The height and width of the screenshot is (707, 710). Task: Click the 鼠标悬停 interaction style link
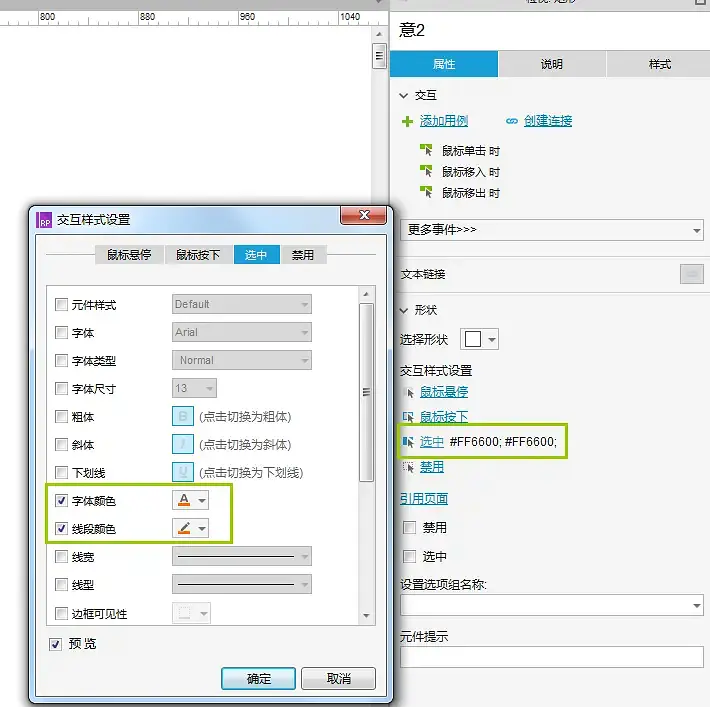pyautogui.click(x=444, y=392)
